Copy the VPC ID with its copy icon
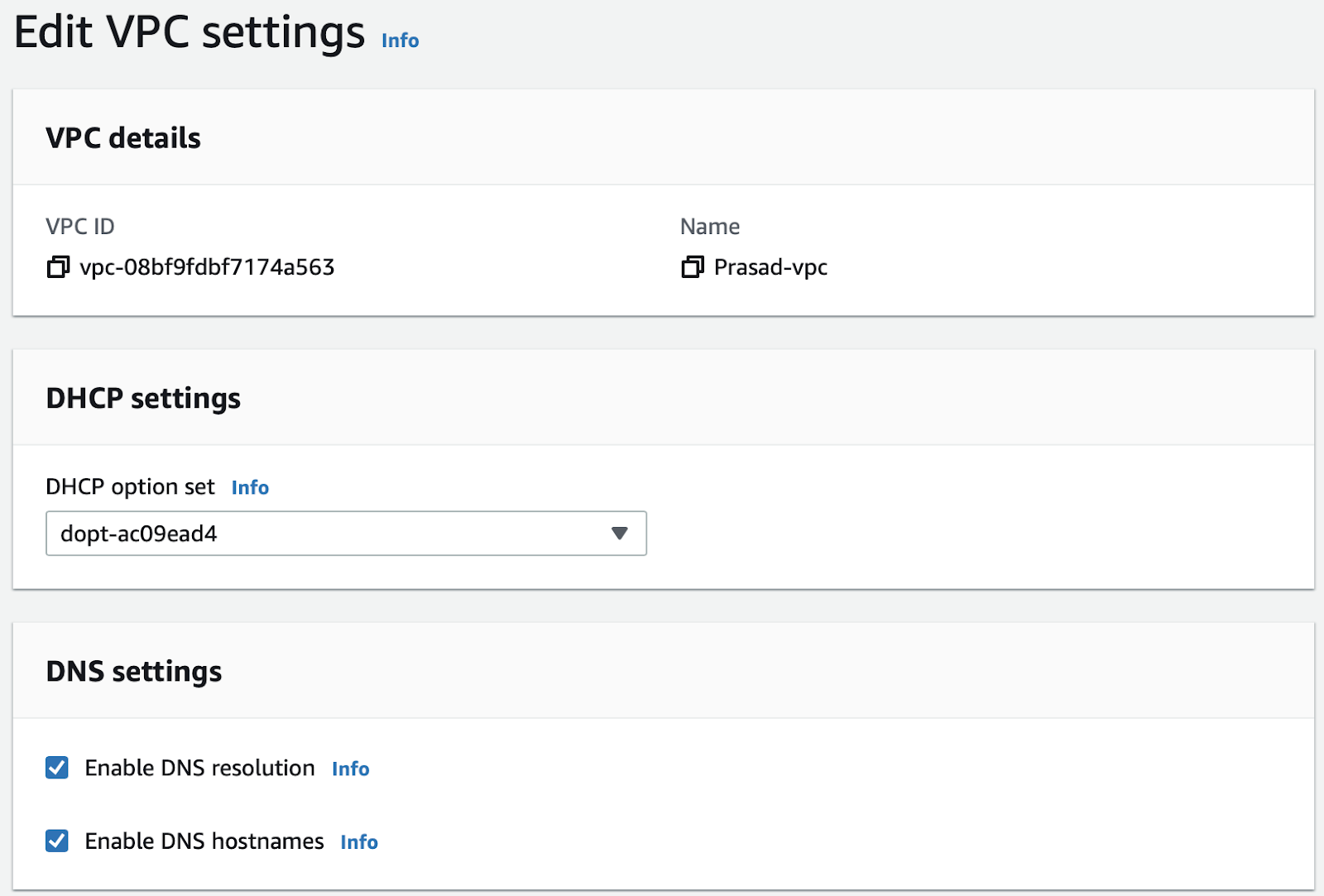The height and width of the screenshot is (896, 1324). (58, 266)
